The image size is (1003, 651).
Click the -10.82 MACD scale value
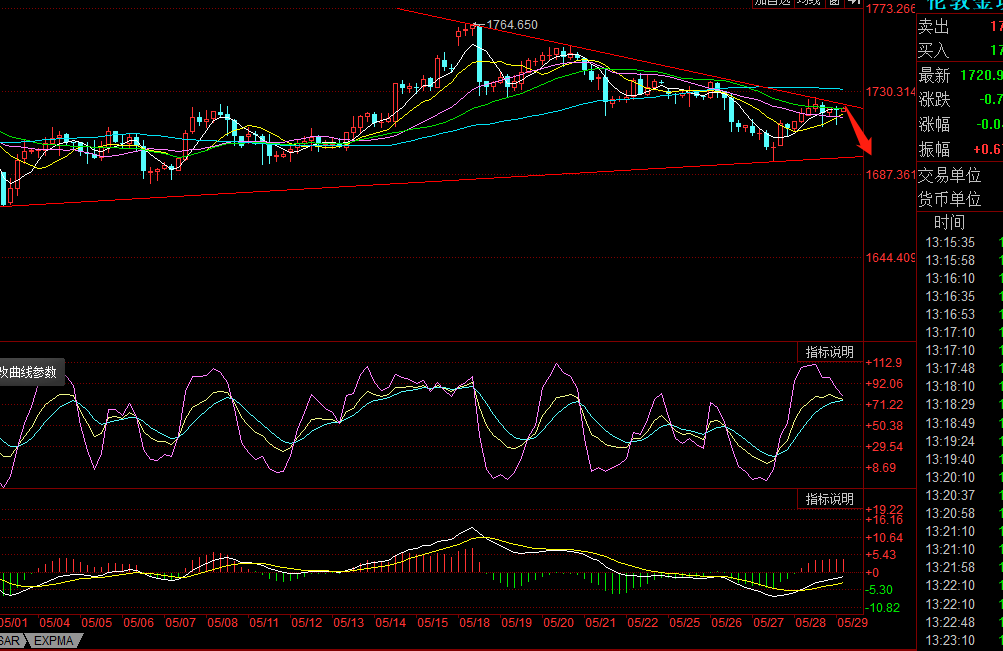tap(883, 608)
